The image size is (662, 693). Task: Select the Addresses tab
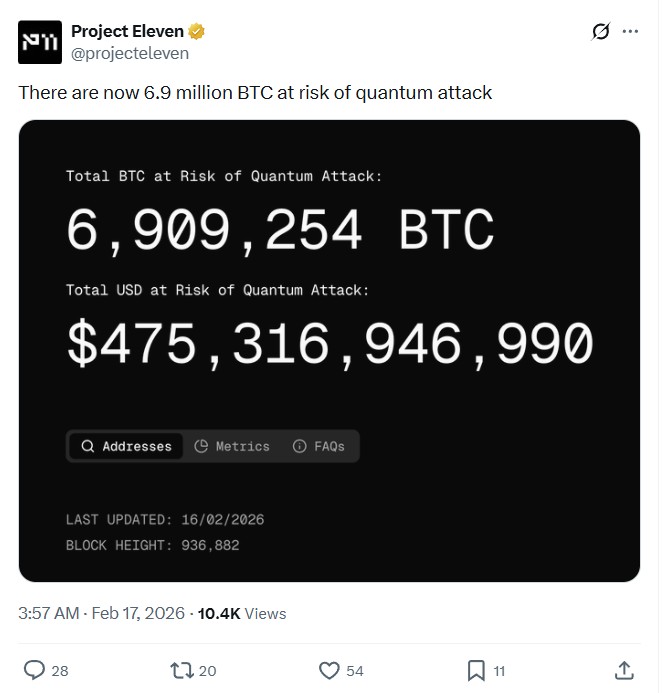pos(126,447)
